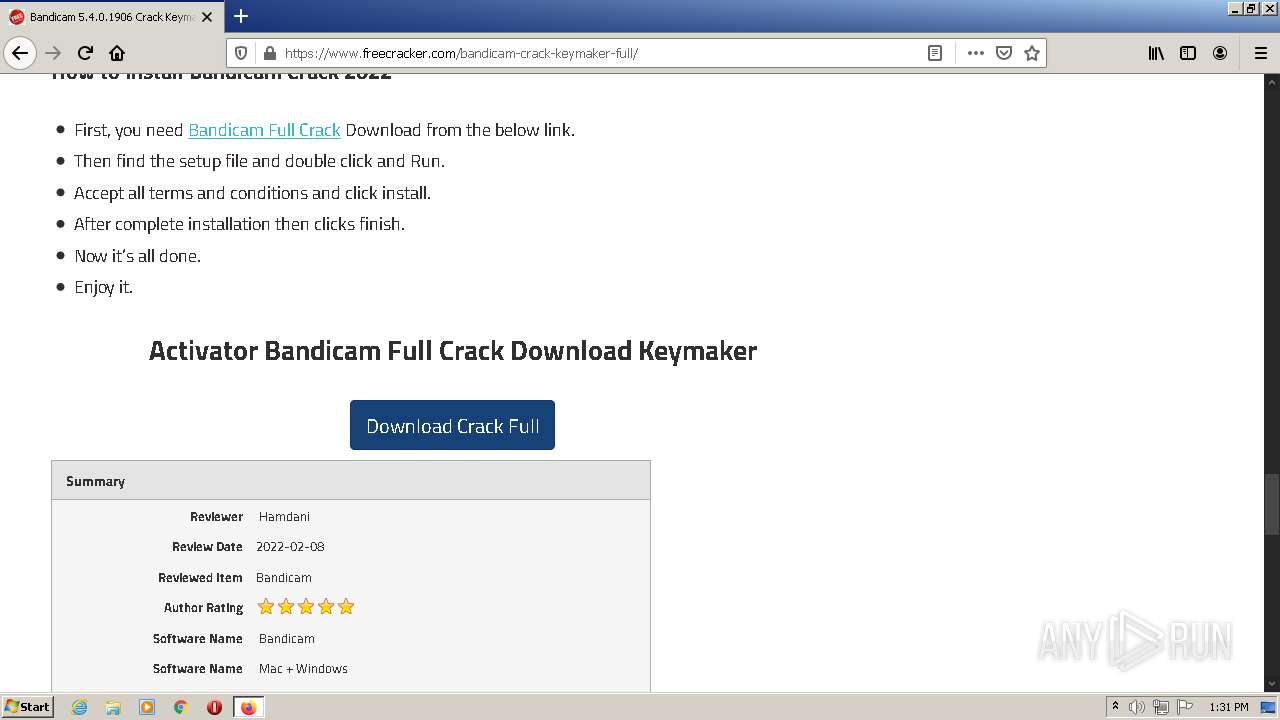Screen dimensions: 1280x720
Task: Select the Bandicam 5.4.0.1906 Crack tab
Action: (x=113, y=17)
